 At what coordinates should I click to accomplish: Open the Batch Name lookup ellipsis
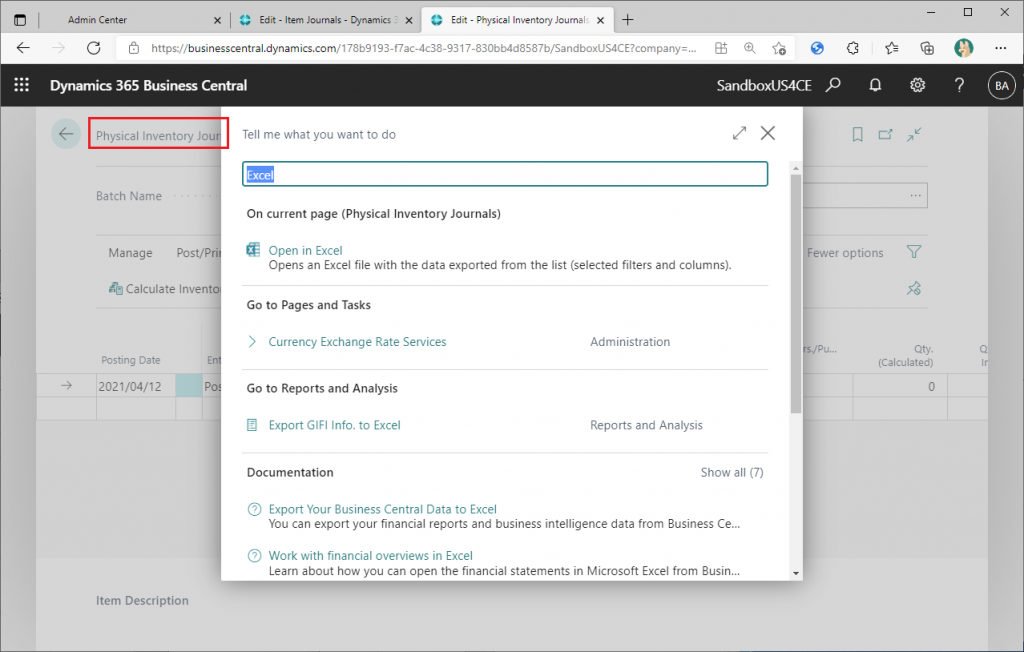(916, 195)
